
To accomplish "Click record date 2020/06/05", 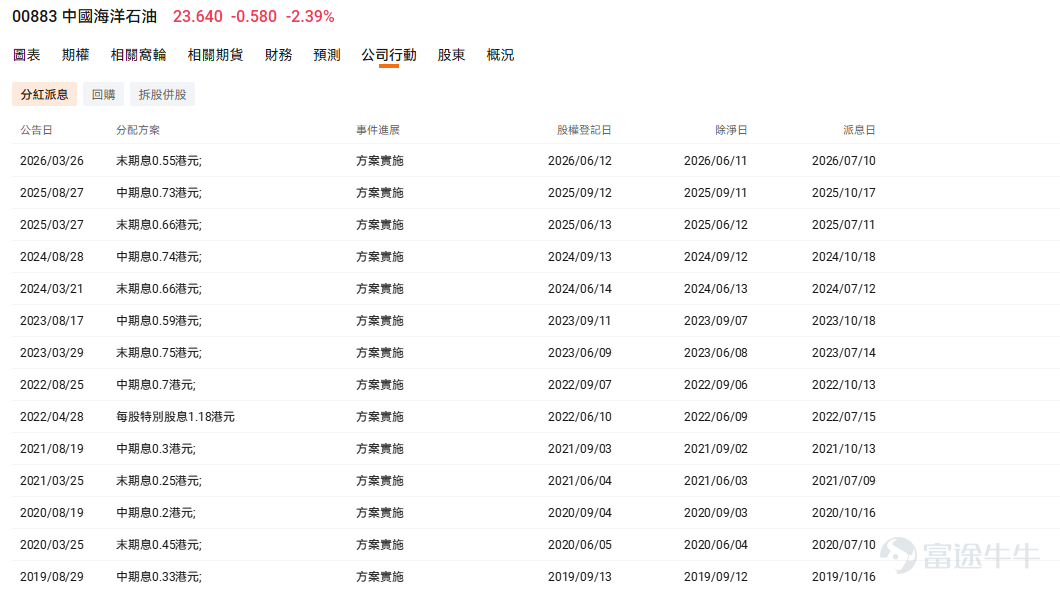I will [x=580, y=545].
